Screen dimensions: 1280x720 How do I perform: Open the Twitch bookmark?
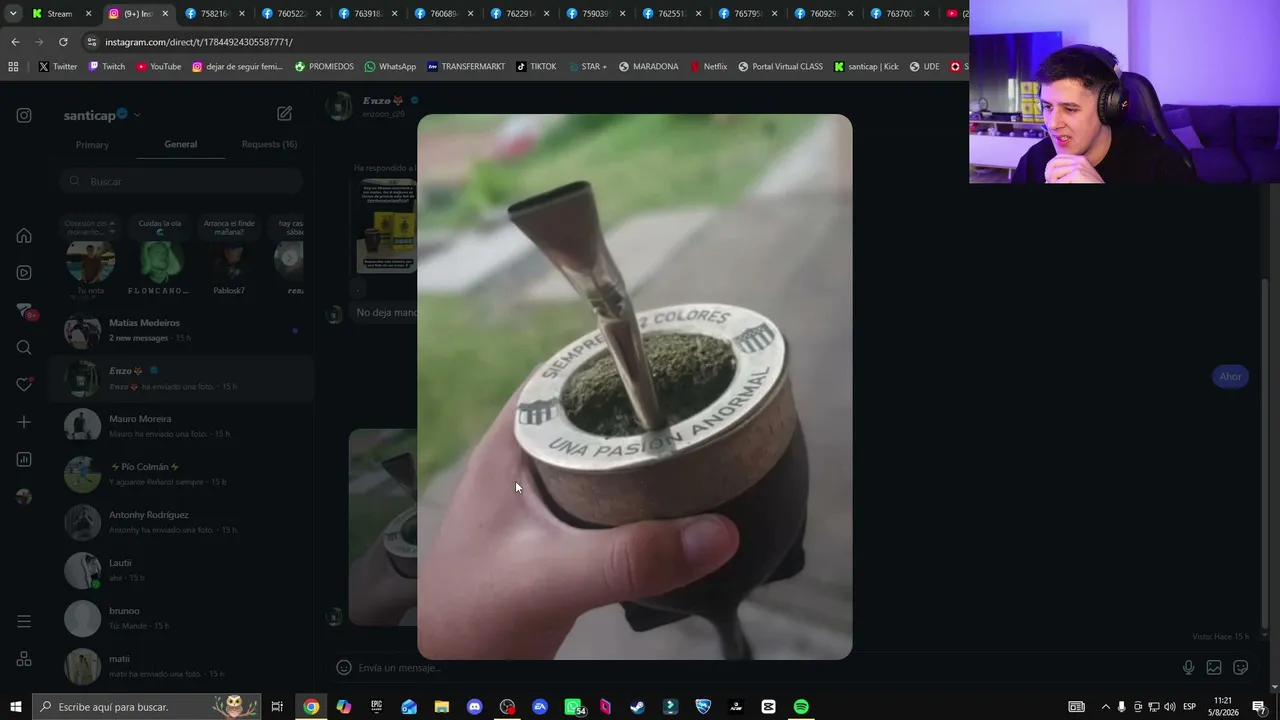pos(107,67)
